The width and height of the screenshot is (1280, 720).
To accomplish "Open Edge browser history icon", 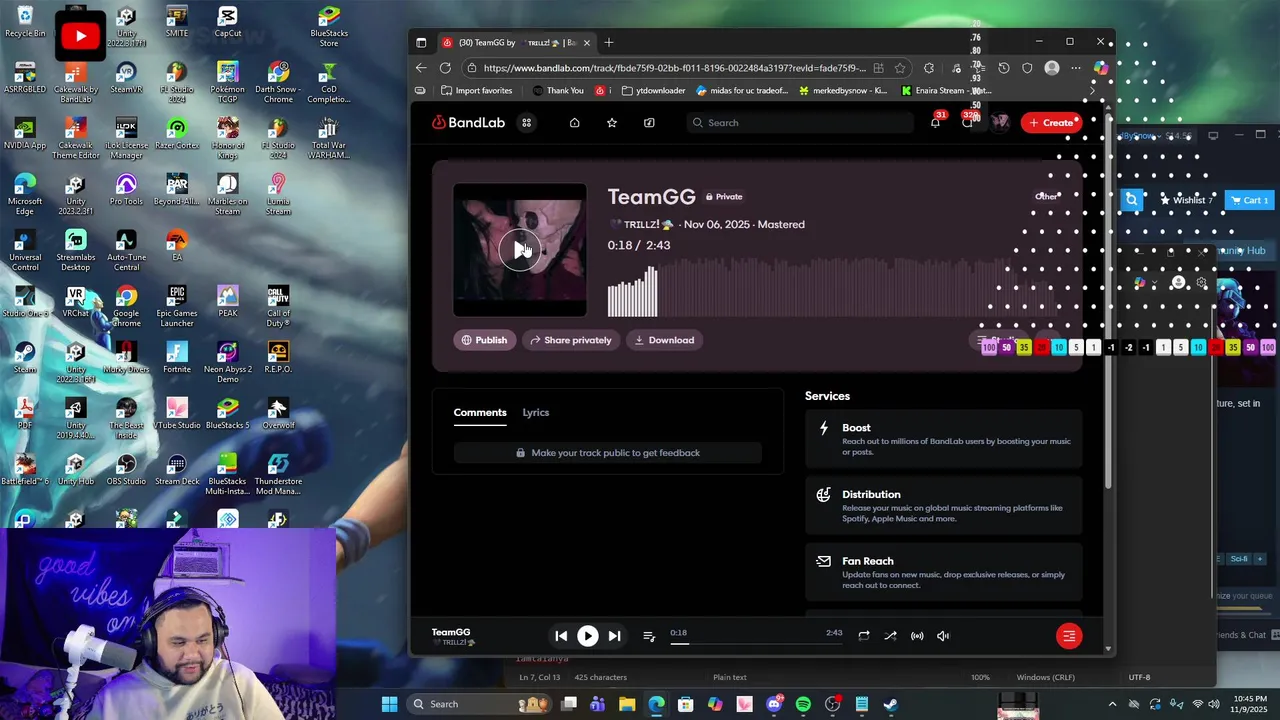I will coord(1004,68).
